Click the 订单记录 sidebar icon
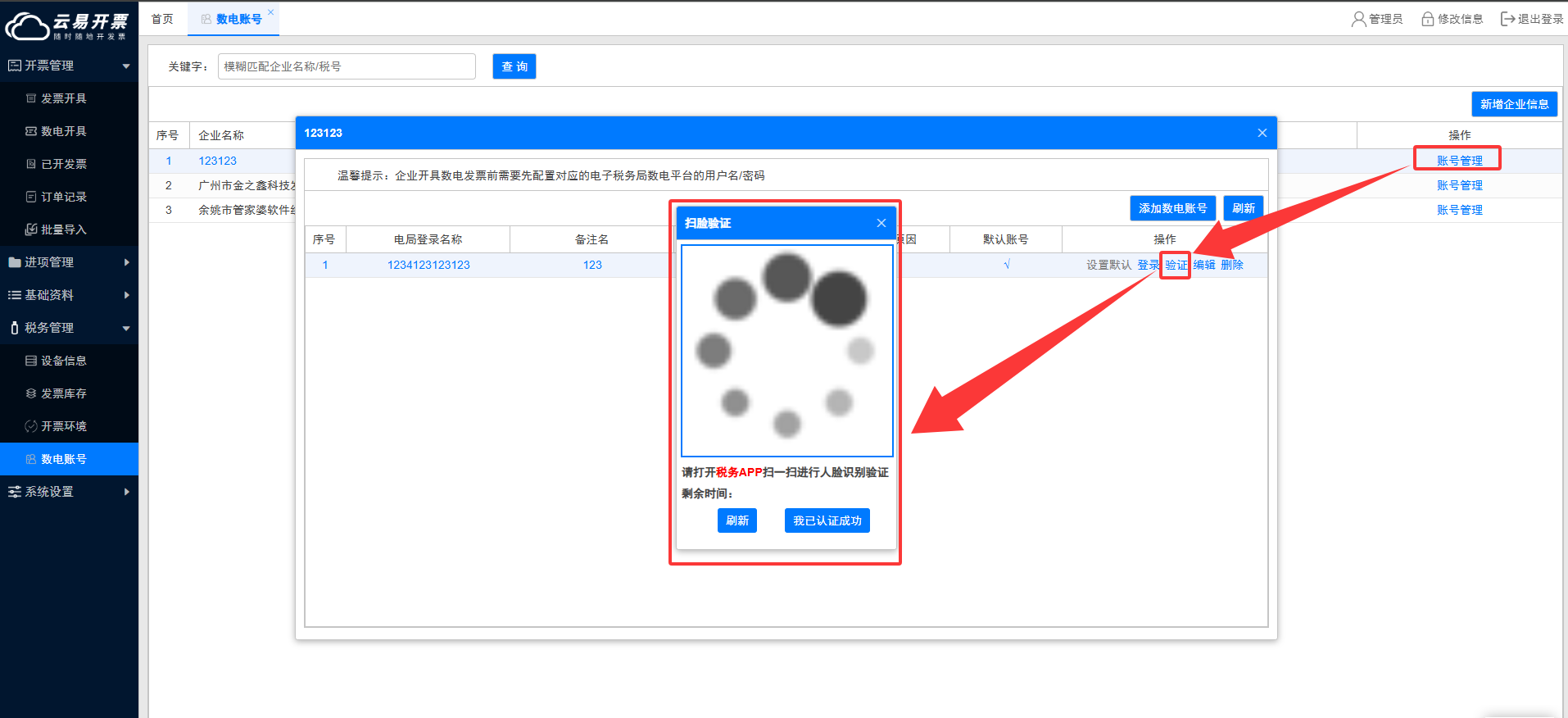Image resolution: width=1568 pixels, height=718 pixels. 31,197
